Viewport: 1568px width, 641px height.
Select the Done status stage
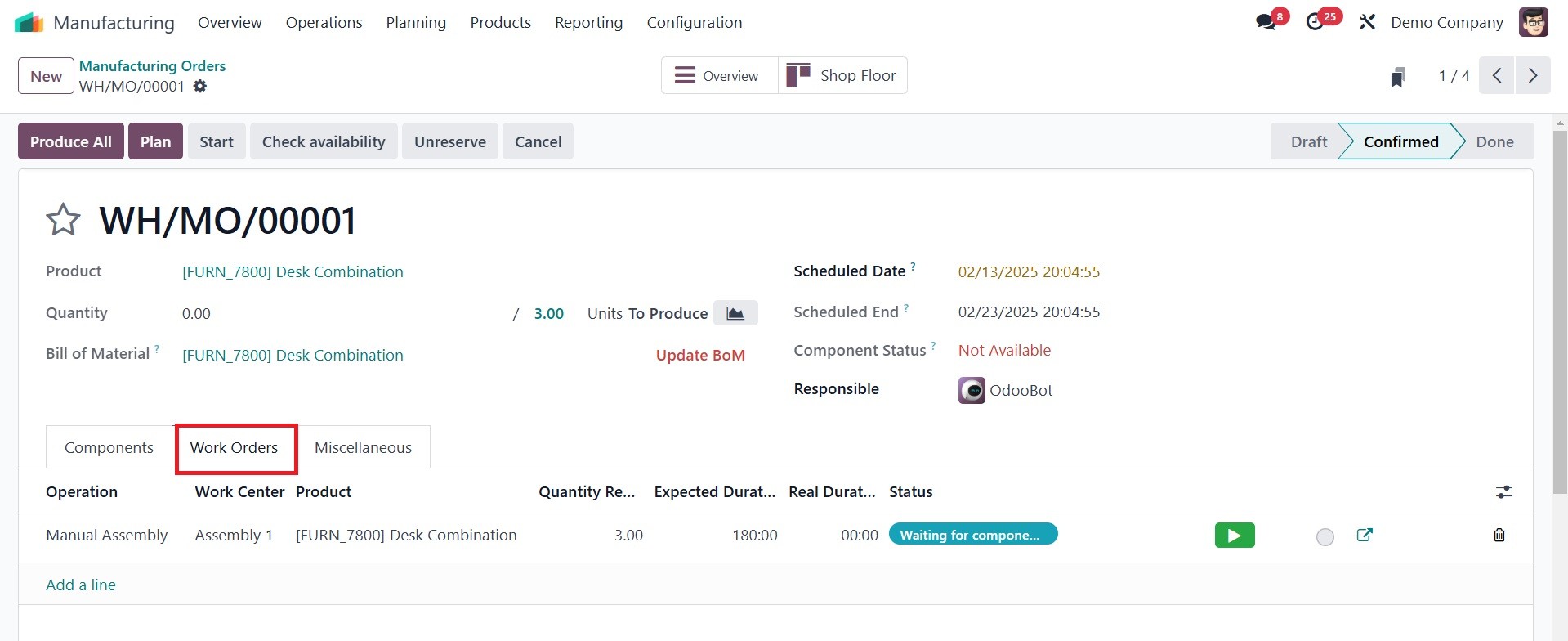pyautogui.click(x=1494, y=141)
